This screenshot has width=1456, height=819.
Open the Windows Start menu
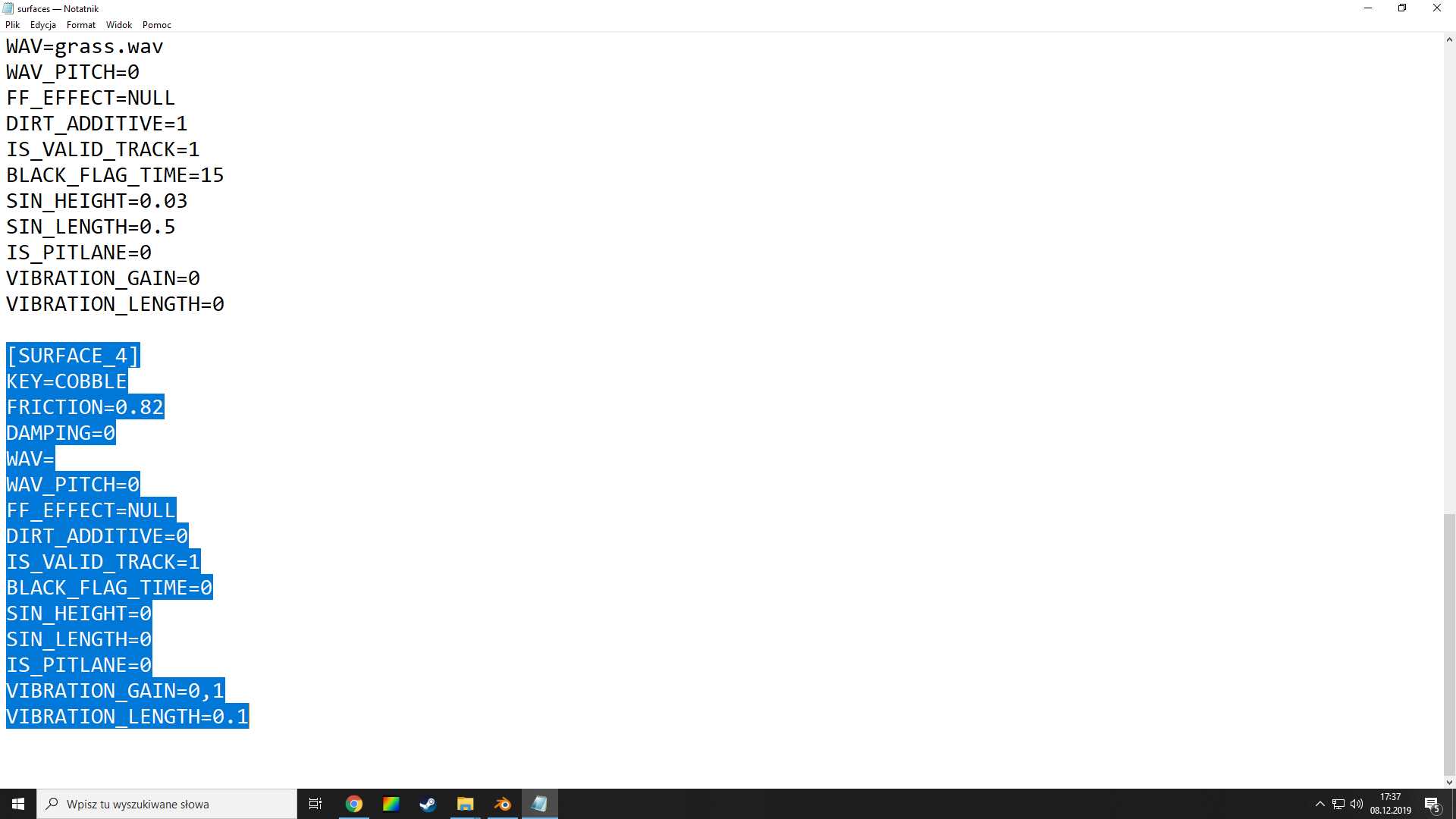[x=18, y=804]
